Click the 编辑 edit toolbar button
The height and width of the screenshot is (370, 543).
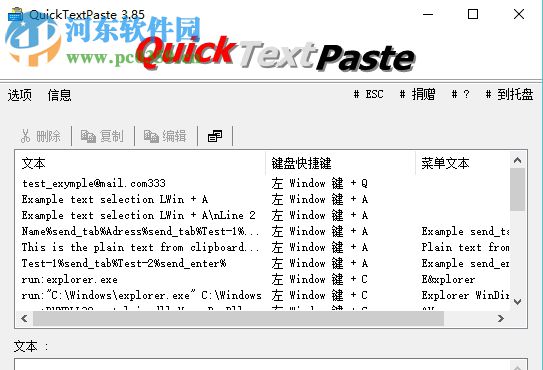point(165,136)
